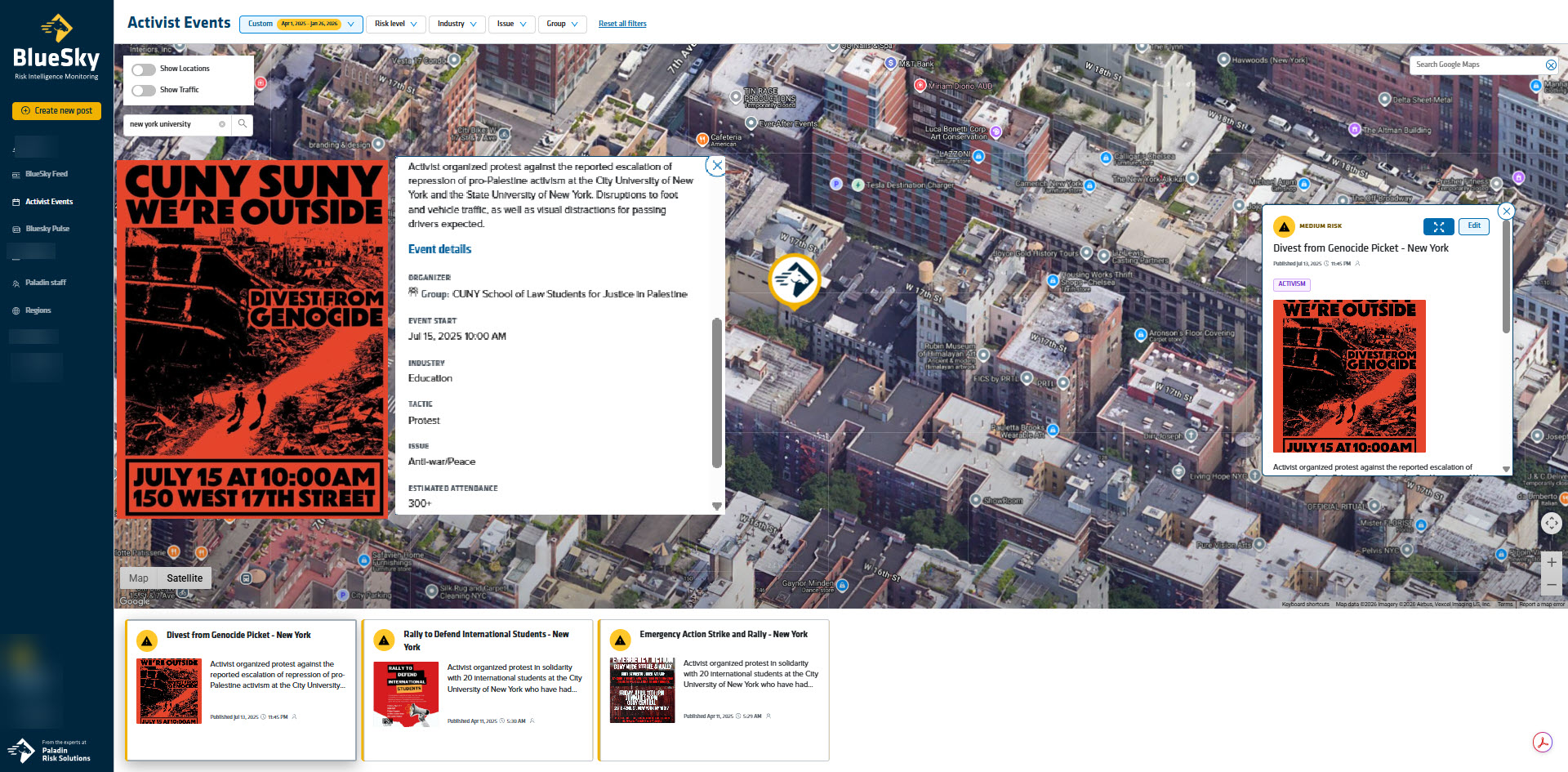
Task: Zoom out on the map
Action: pos(1551,585)
